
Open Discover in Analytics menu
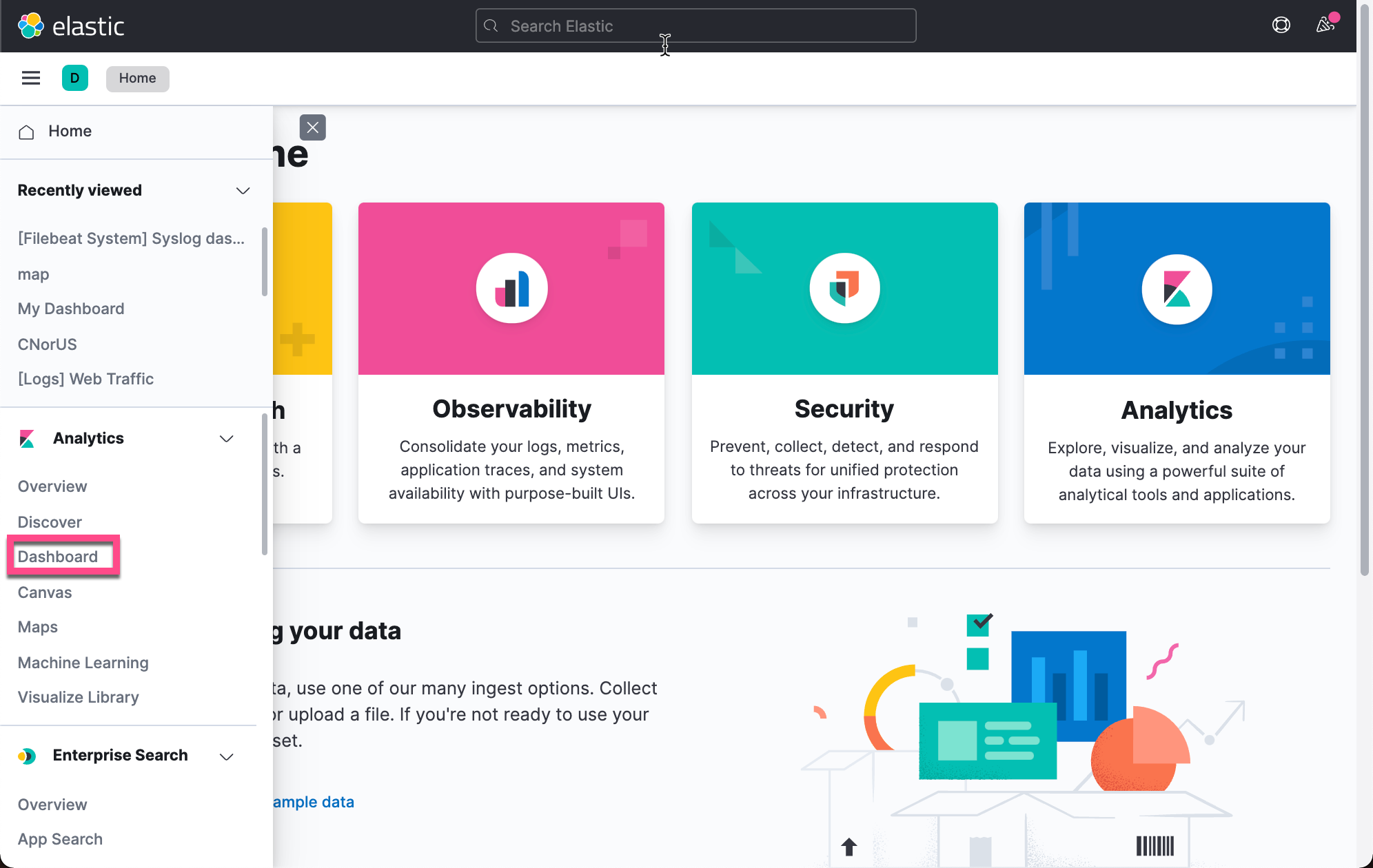(50, 522)
